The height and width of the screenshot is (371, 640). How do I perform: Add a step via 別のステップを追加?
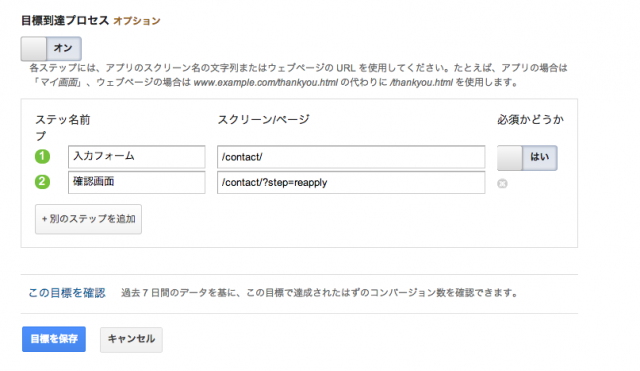coord(88,219)
